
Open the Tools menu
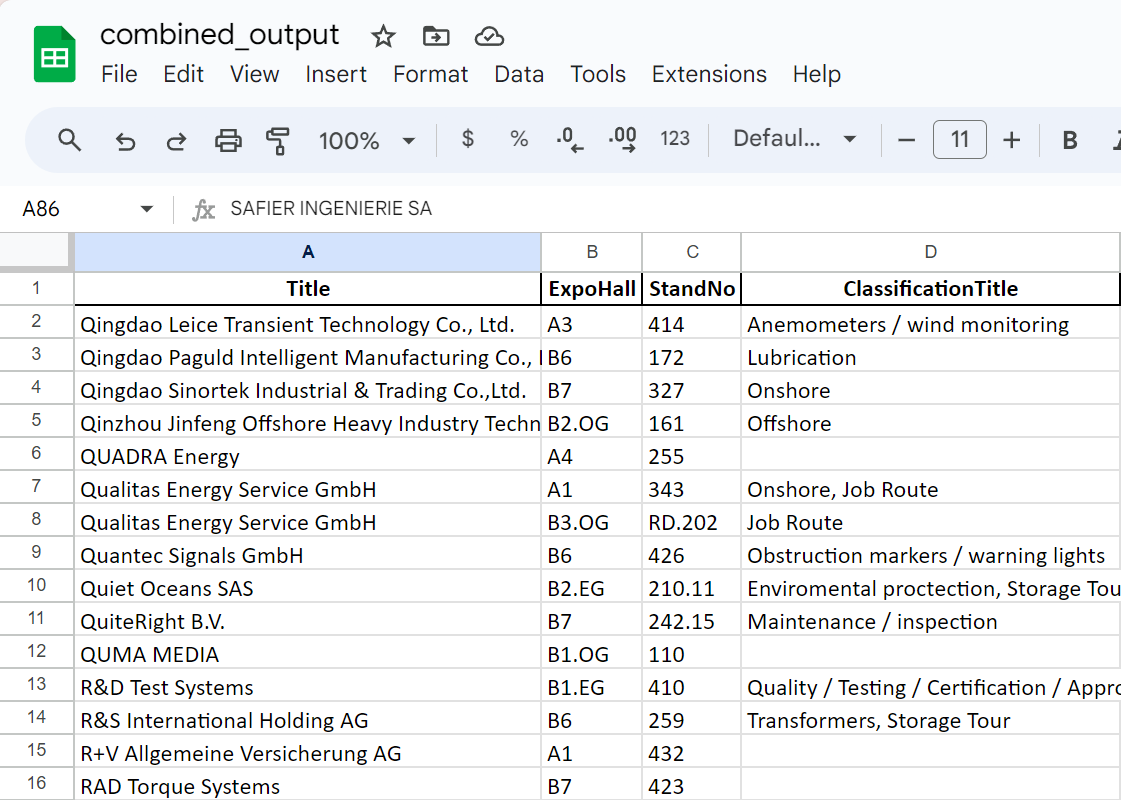tap(598, 74)
